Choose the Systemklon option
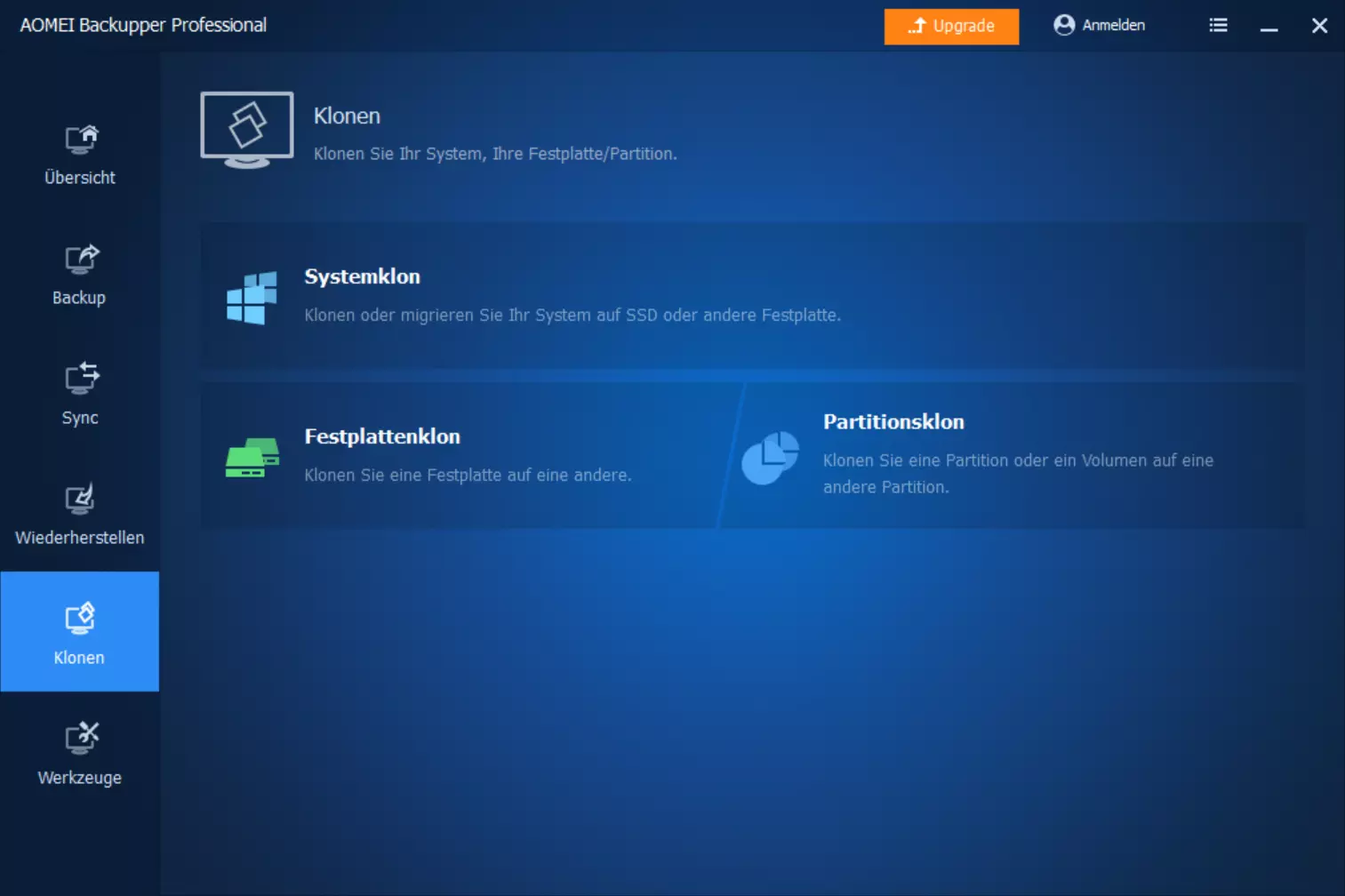 point(753,296)
